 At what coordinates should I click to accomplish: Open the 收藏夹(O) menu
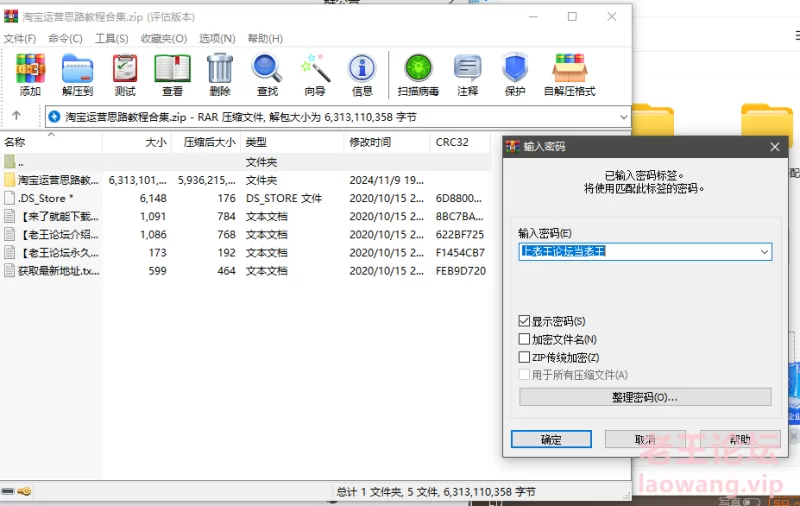tap(164, 39)
